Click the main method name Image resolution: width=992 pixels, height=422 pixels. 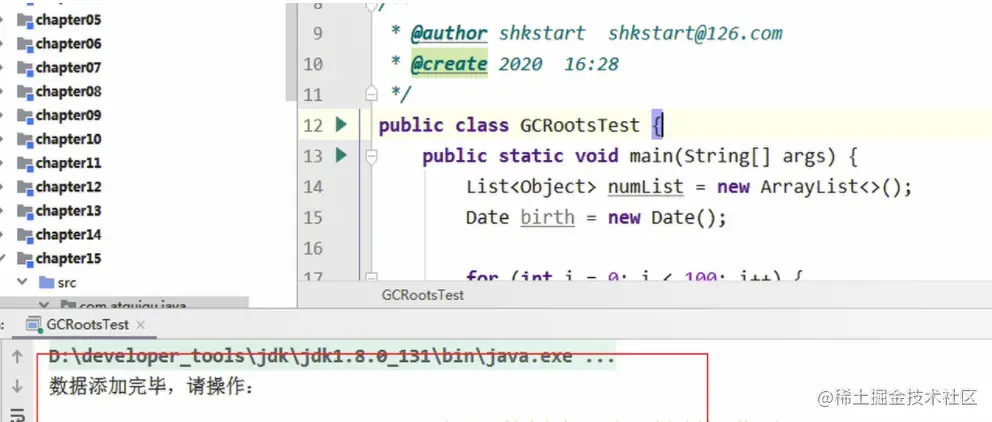(652, 156)
